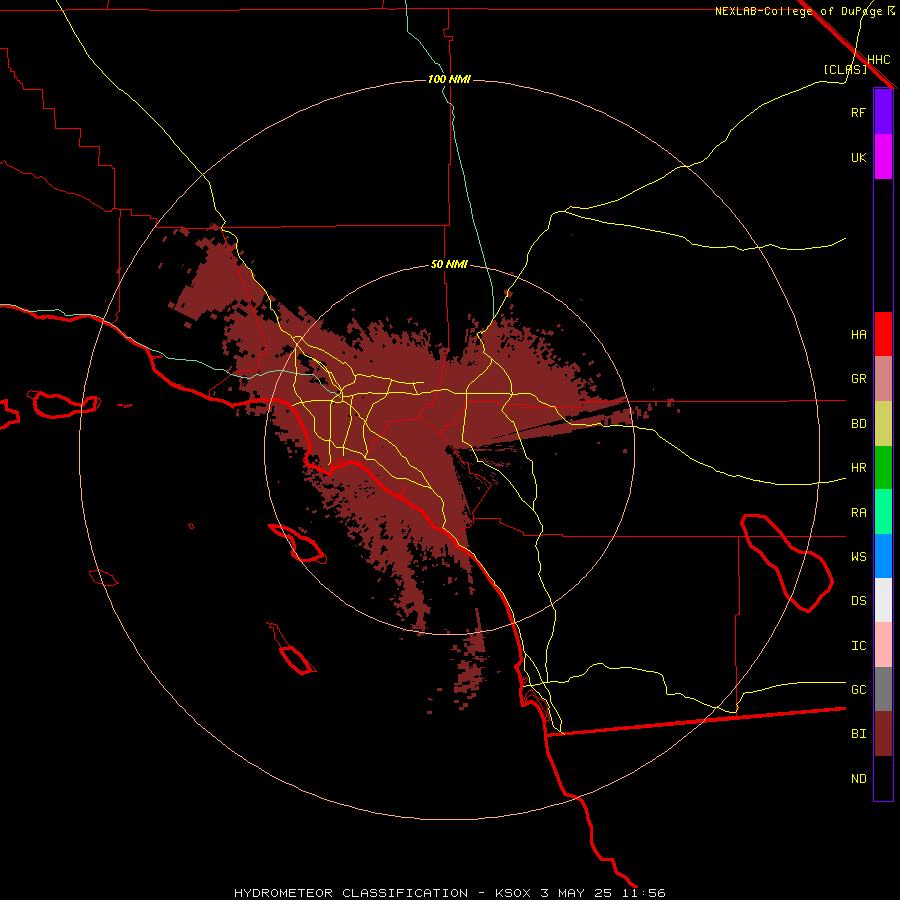
Task: Click the UK magenta legend swatch
Action: [883, 157]
